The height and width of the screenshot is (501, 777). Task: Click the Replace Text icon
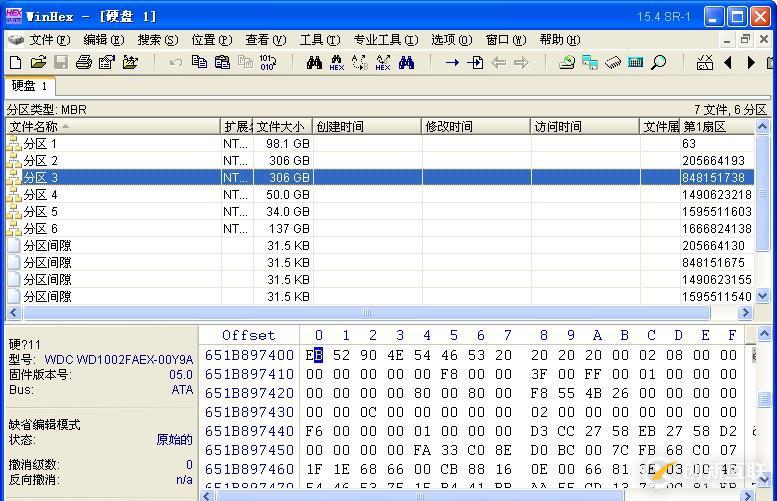pyautogui.click(x=360, y=62)
